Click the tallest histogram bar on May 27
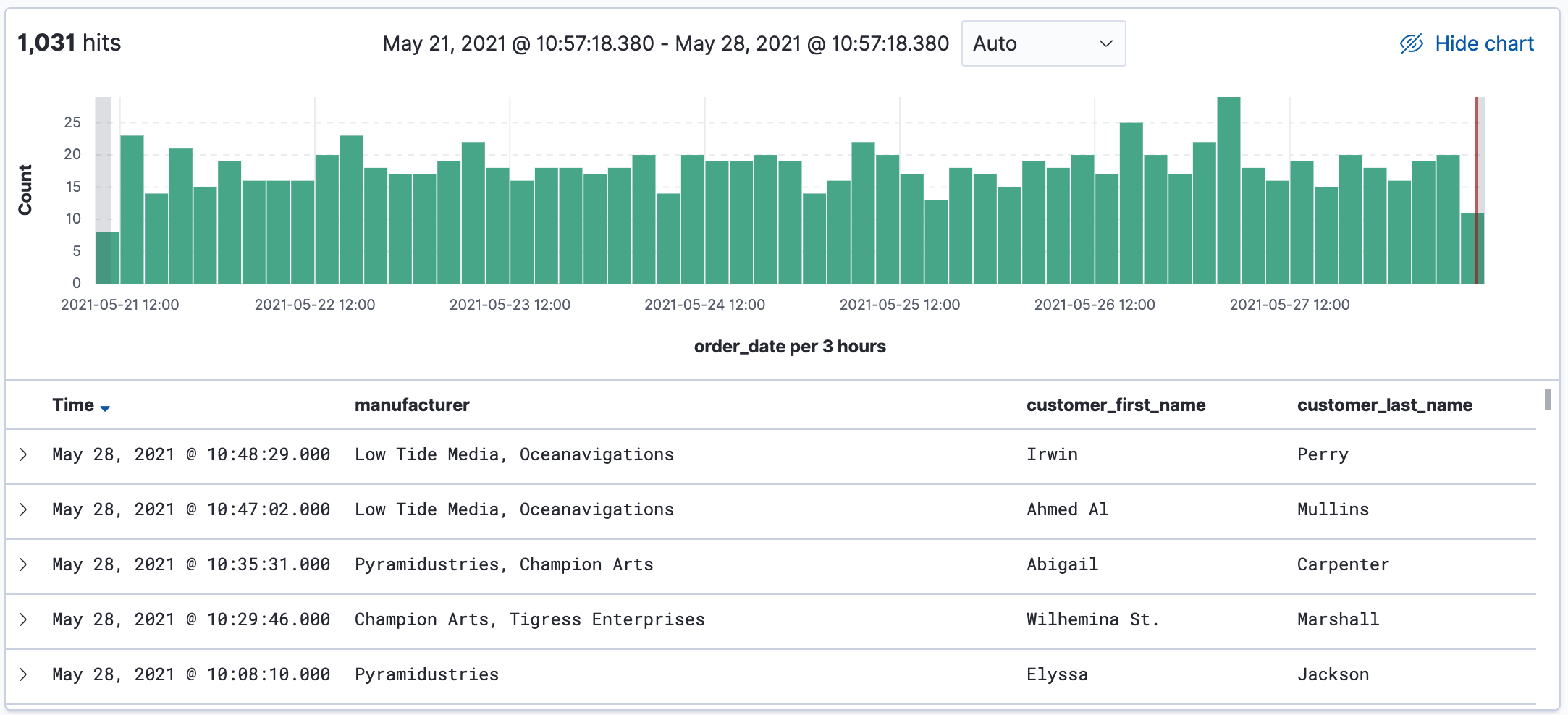The width and height of the screenshot is (1568, 715). point(1228,190)
